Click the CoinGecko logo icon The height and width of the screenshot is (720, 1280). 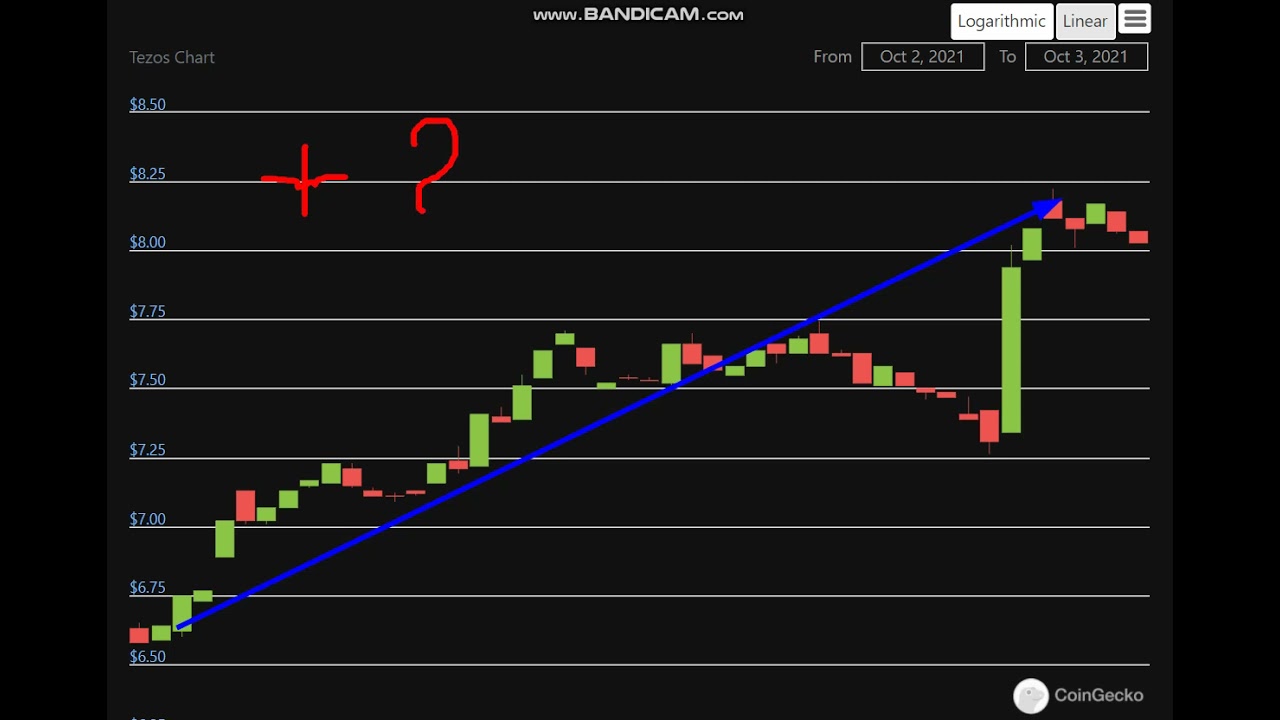click(1031, 696)
